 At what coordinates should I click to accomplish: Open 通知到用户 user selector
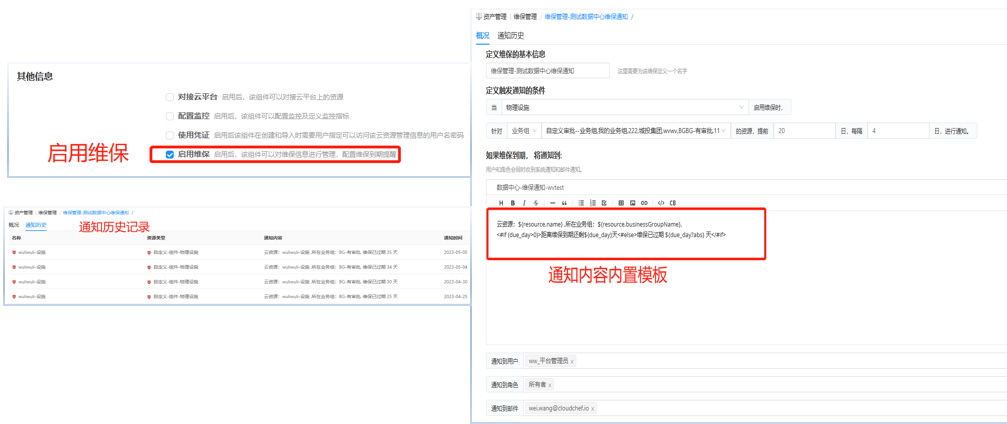(766, 362)
